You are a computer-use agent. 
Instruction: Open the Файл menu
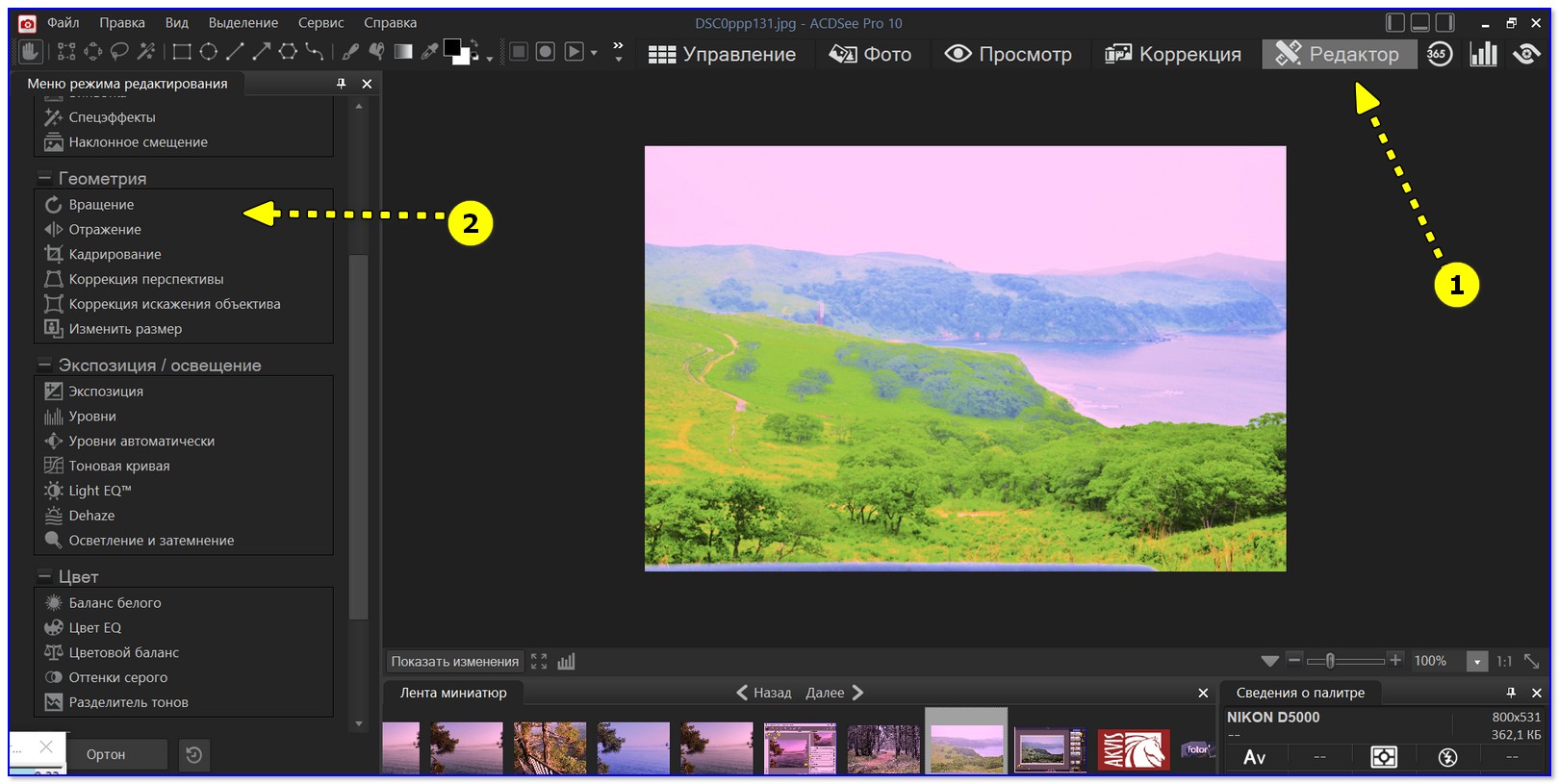tap(64, 22)
